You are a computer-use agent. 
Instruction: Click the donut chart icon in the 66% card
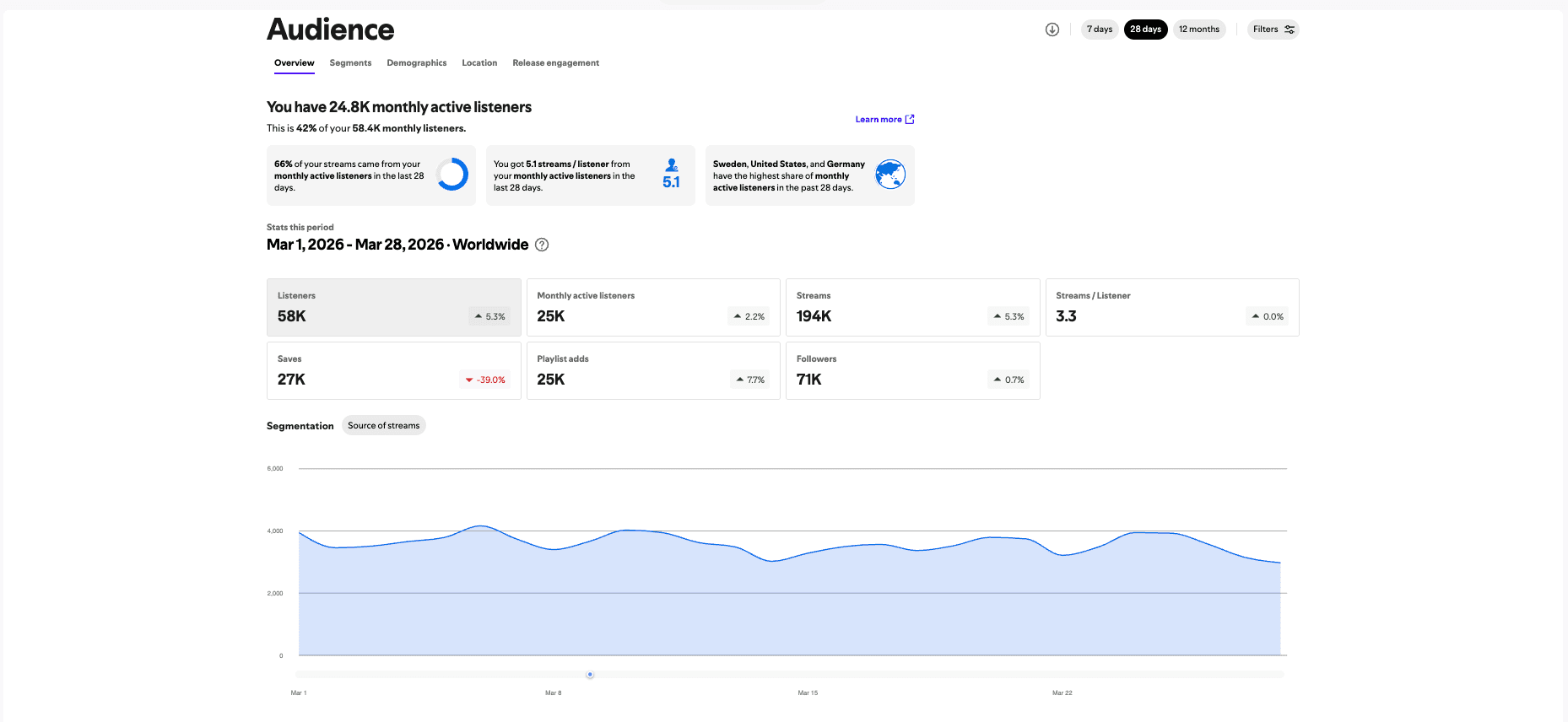pos(452,175)
